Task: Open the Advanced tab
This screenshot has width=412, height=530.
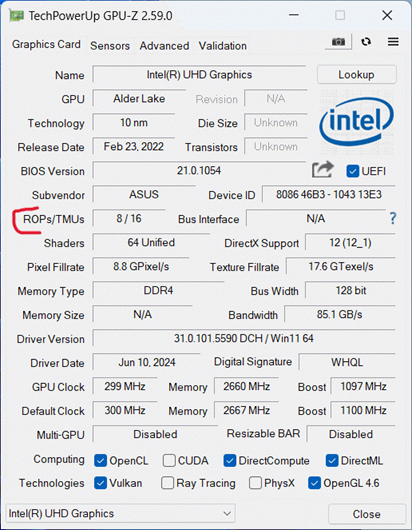Action: point(164,46)
